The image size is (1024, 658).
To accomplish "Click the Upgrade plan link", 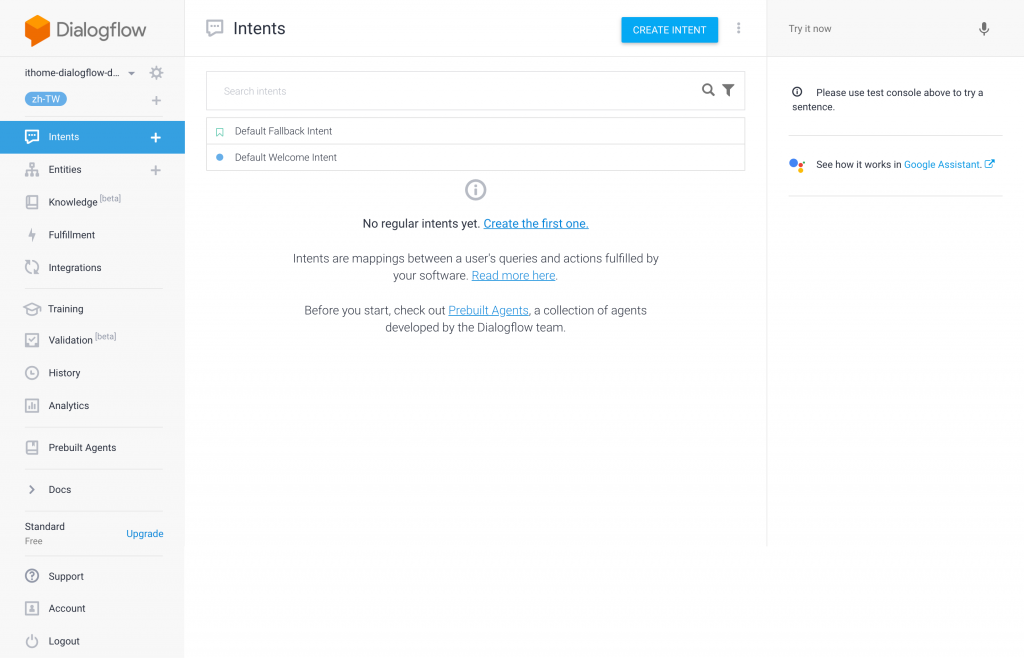I will [x=145, y=533].
